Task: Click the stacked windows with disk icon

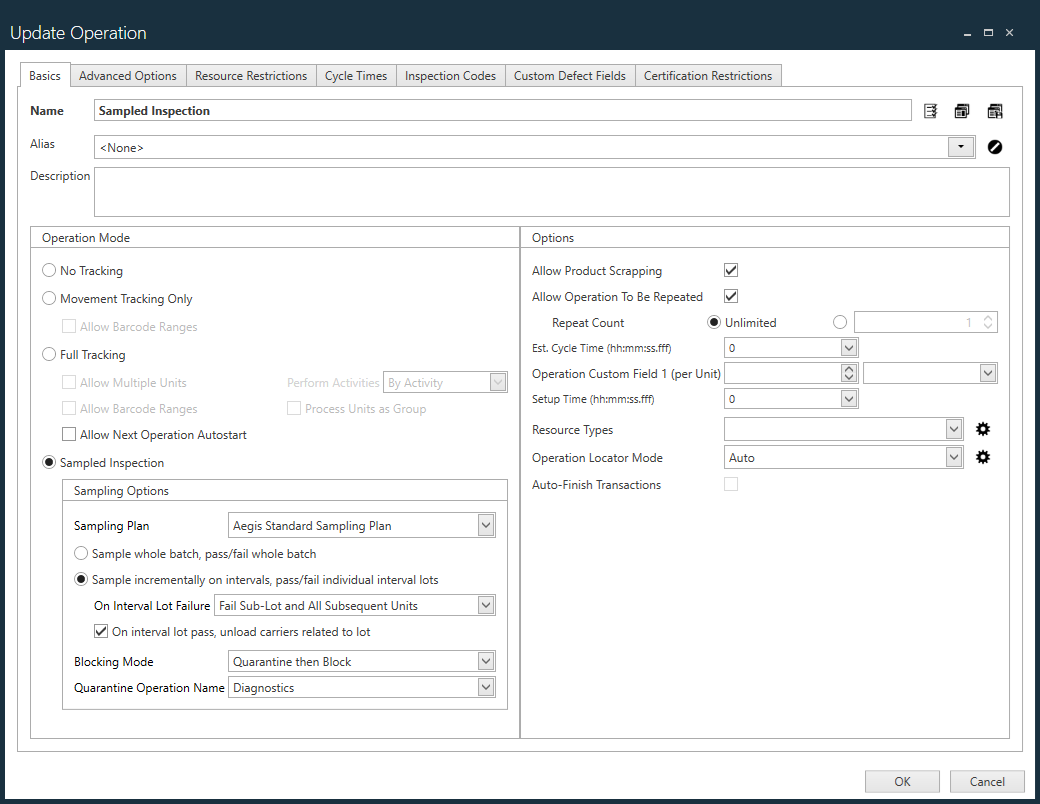Action: tap(995, 111)
